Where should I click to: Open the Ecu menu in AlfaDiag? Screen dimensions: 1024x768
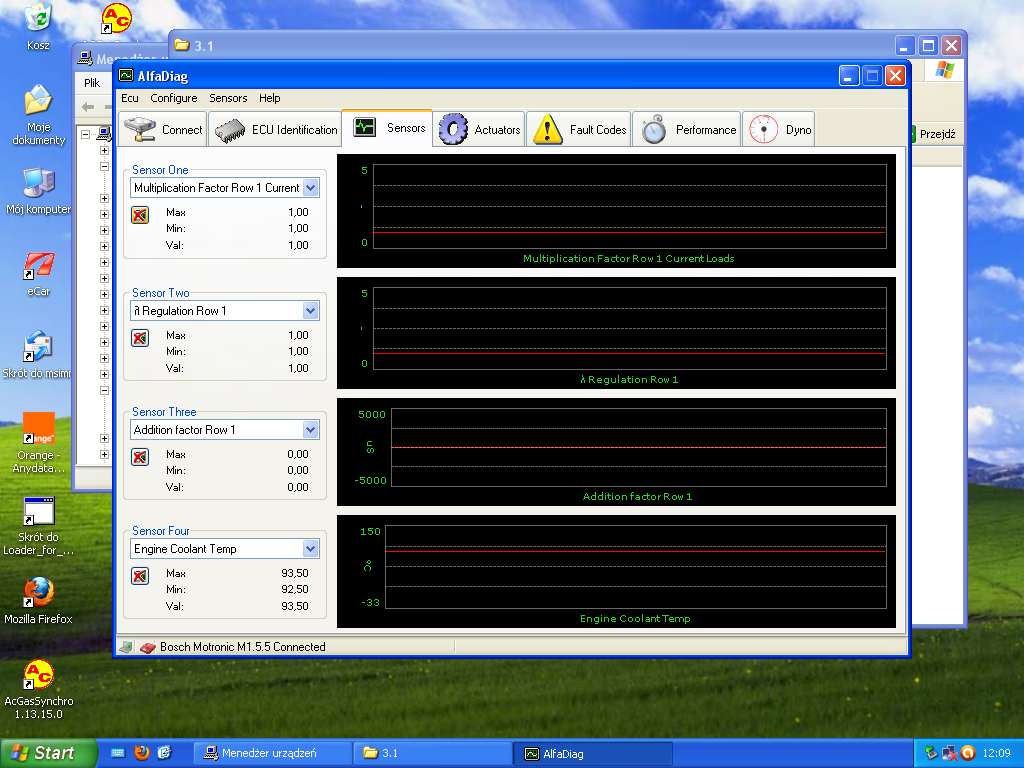pos(130,98)
